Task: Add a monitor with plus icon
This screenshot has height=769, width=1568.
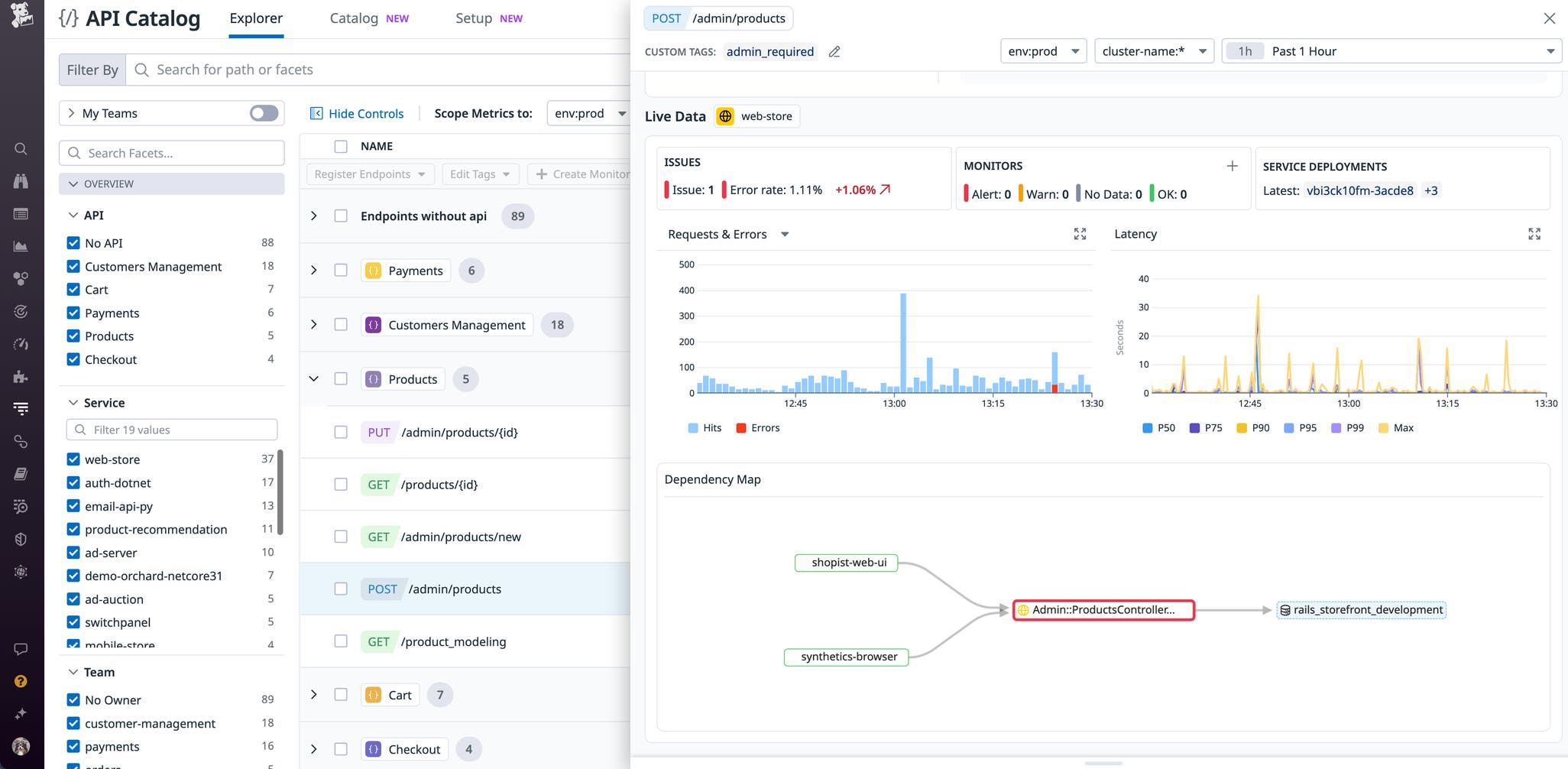Action: [x=1232, y=166]
